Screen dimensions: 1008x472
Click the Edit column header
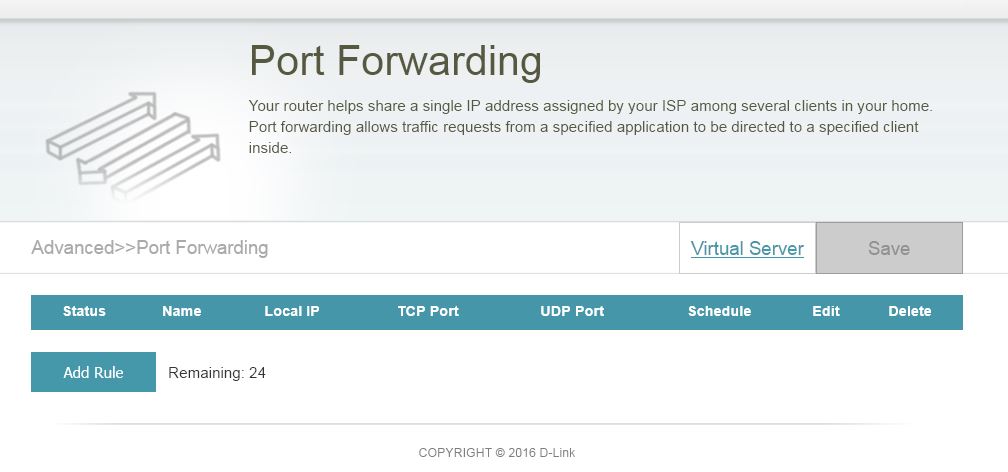tap(826, 311)
